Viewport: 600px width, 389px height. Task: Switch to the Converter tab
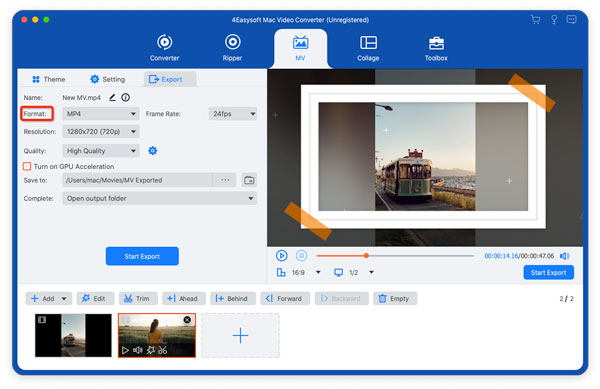pyautogui.click(x=165, y=48)
